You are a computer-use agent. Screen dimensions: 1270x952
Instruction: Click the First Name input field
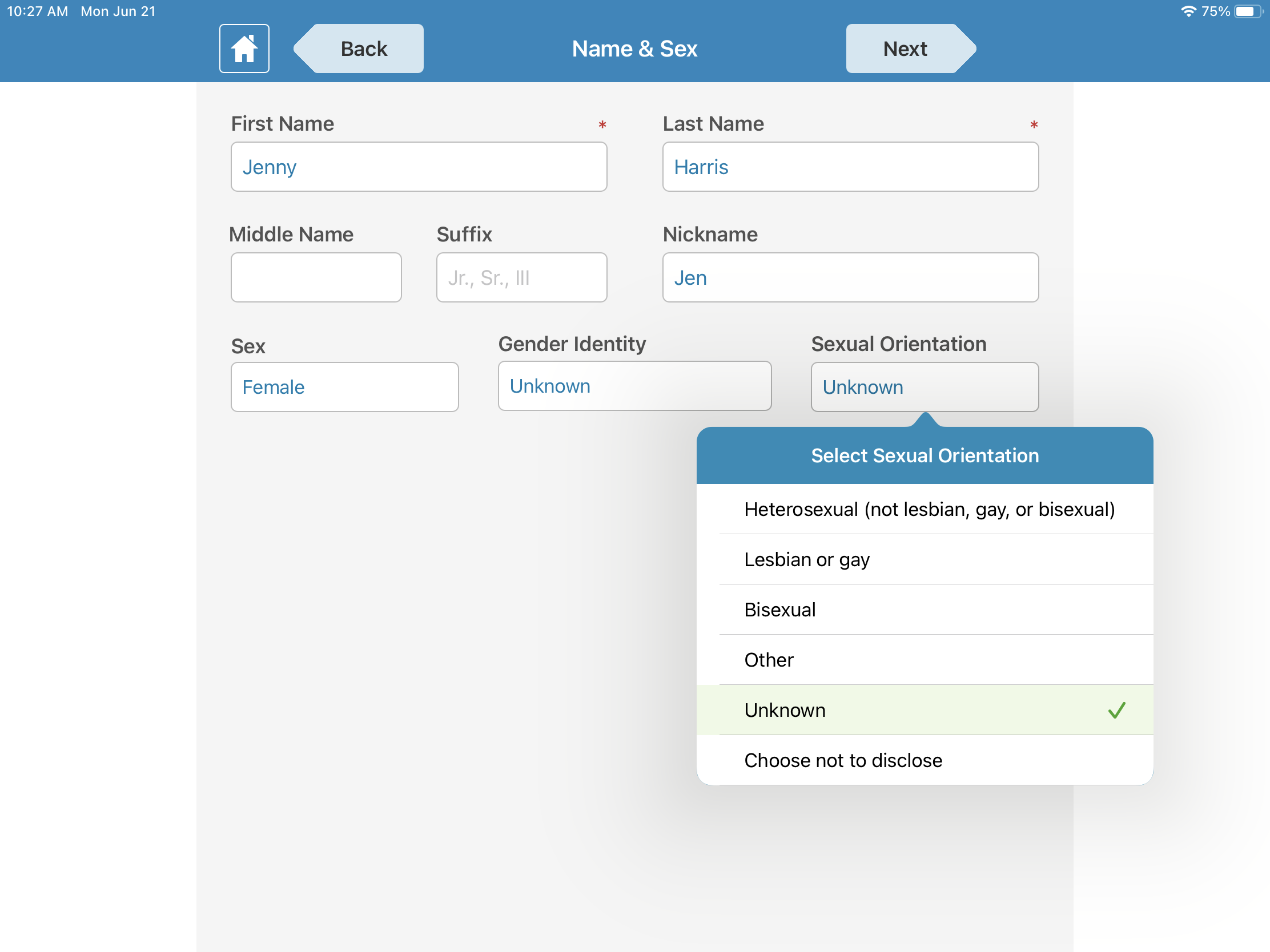tap(419, 167)
